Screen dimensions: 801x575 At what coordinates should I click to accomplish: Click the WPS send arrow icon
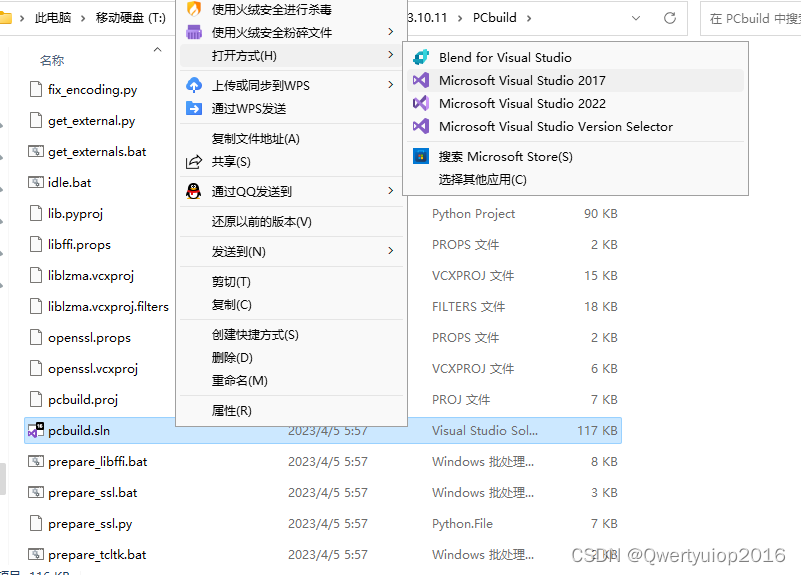(194, 108)
